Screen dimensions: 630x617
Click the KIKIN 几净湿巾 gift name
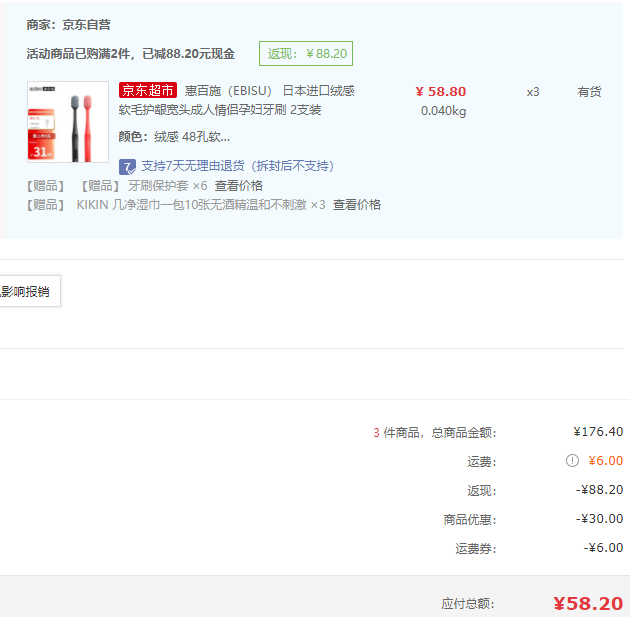pyautogui.click(x=191, y=205)
